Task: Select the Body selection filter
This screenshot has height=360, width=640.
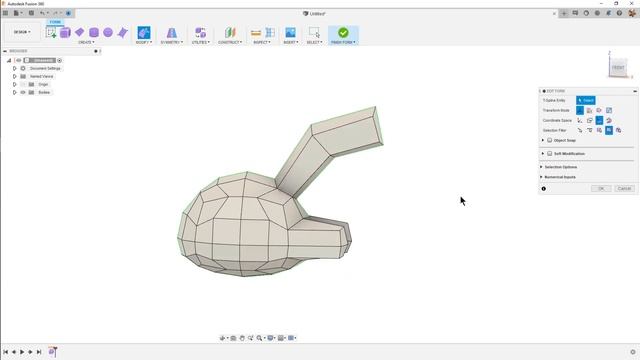Action: 619,130
